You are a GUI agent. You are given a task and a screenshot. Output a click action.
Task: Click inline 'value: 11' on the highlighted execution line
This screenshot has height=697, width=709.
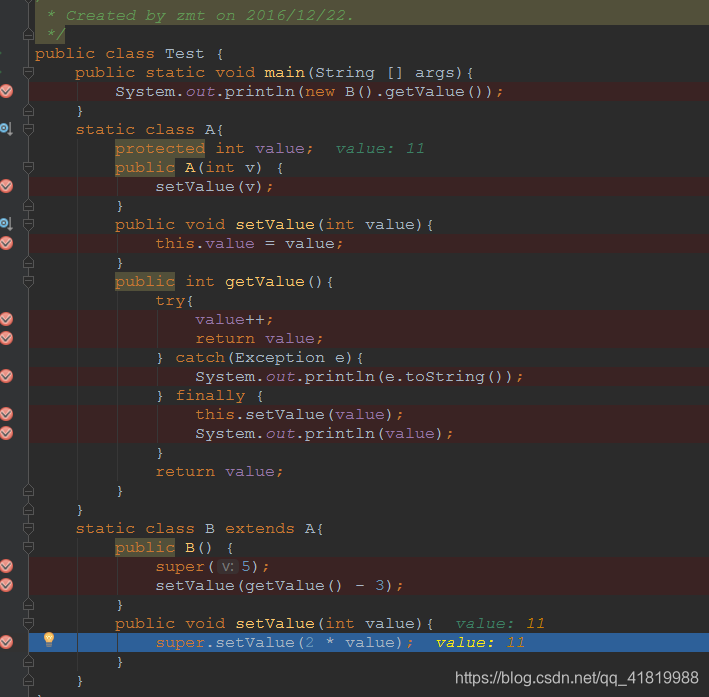pos(480,642)
